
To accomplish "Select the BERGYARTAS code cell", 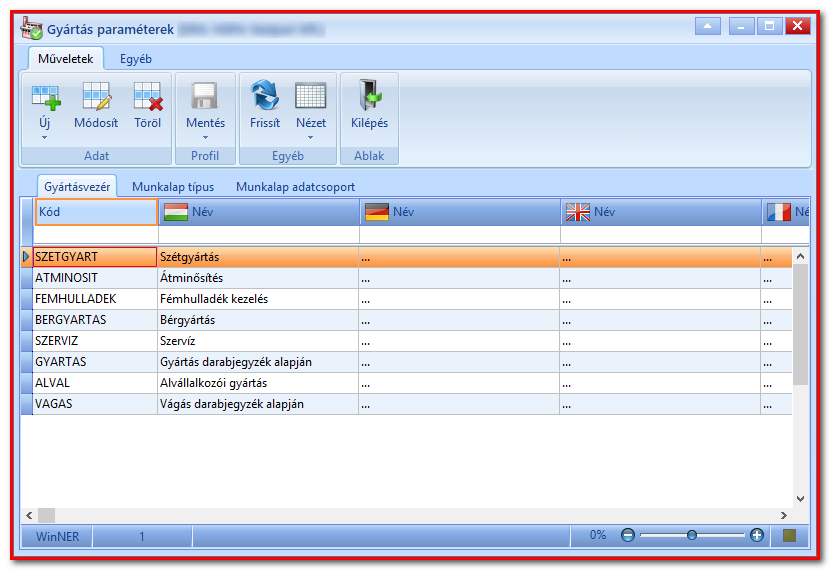I will tap(95, 320).
